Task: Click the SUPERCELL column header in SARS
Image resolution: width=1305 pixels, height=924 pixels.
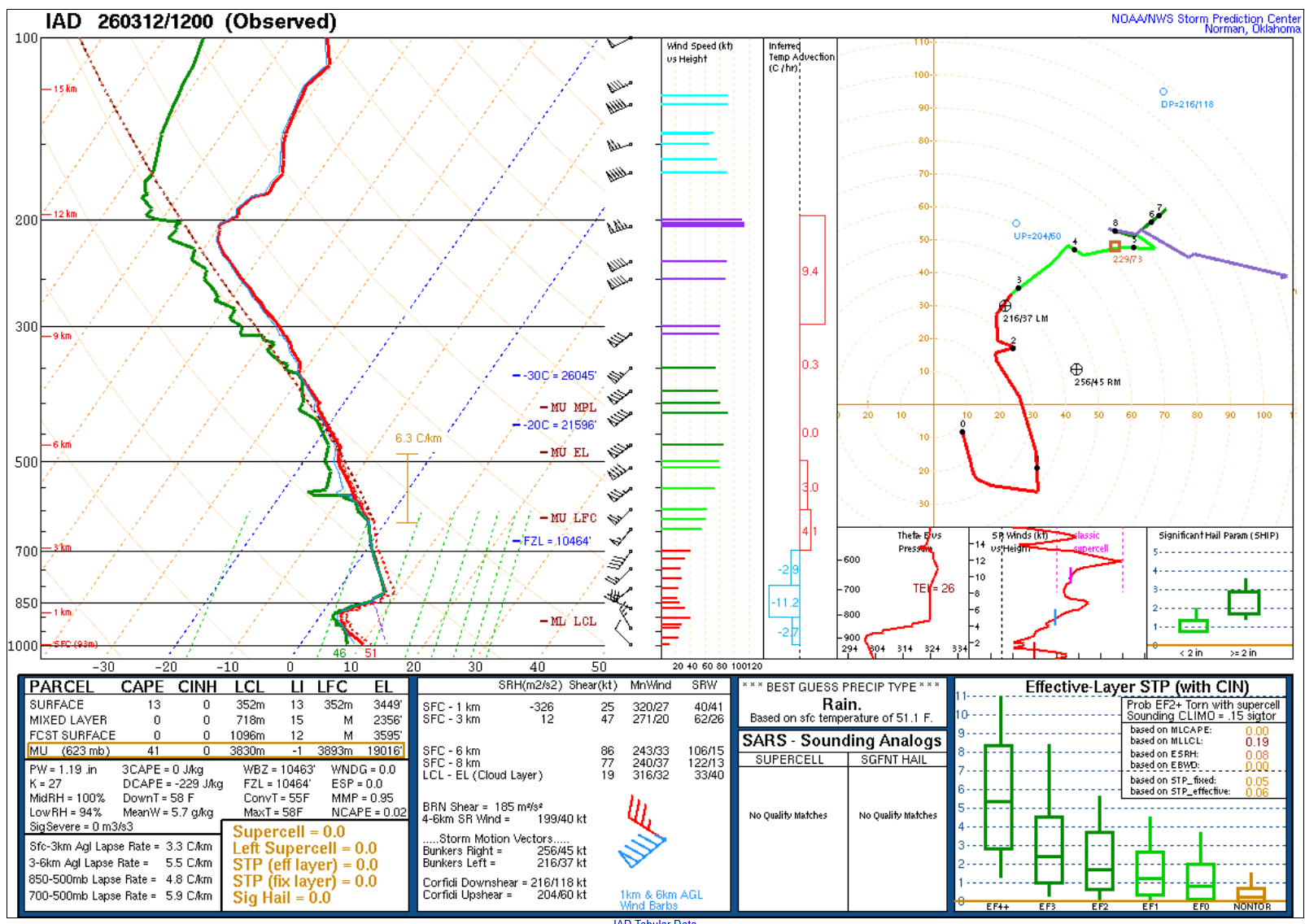Action: click(x=789, y=760)
